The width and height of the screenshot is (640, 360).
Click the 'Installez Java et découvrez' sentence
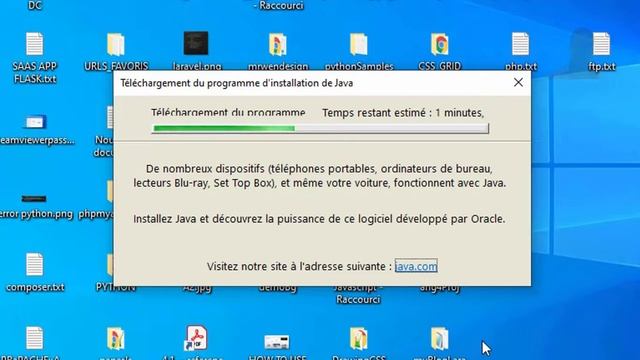click(x=319, y=219)
